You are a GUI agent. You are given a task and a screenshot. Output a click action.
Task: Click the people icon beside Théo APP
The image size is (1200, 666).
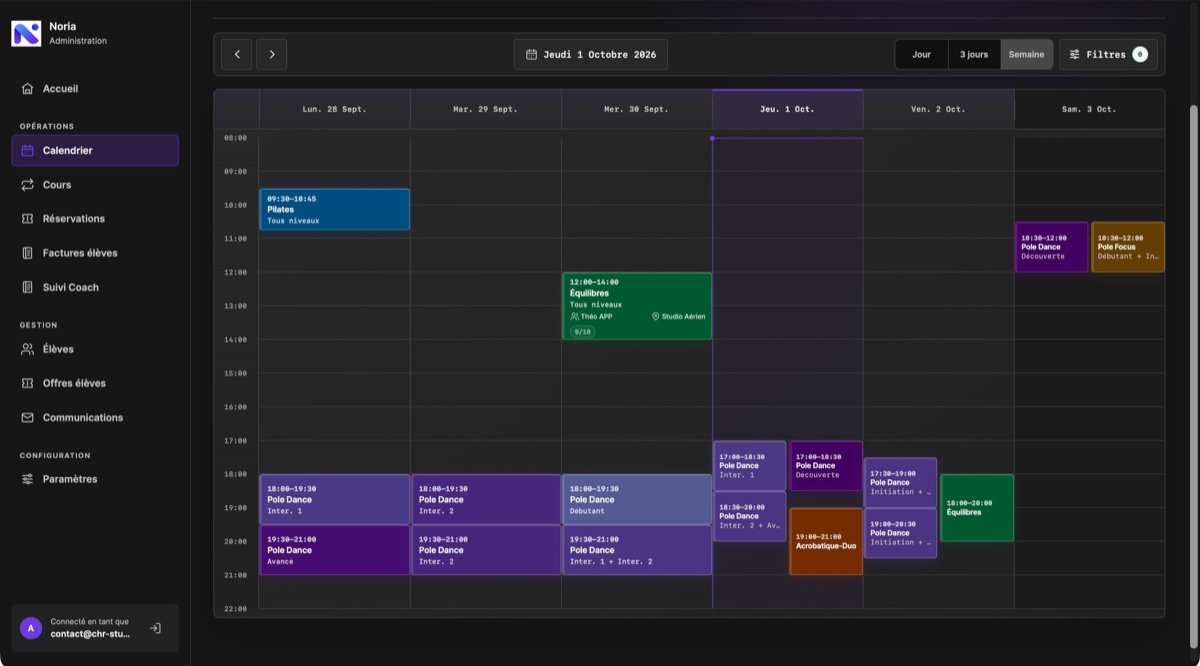pos(575,316)
